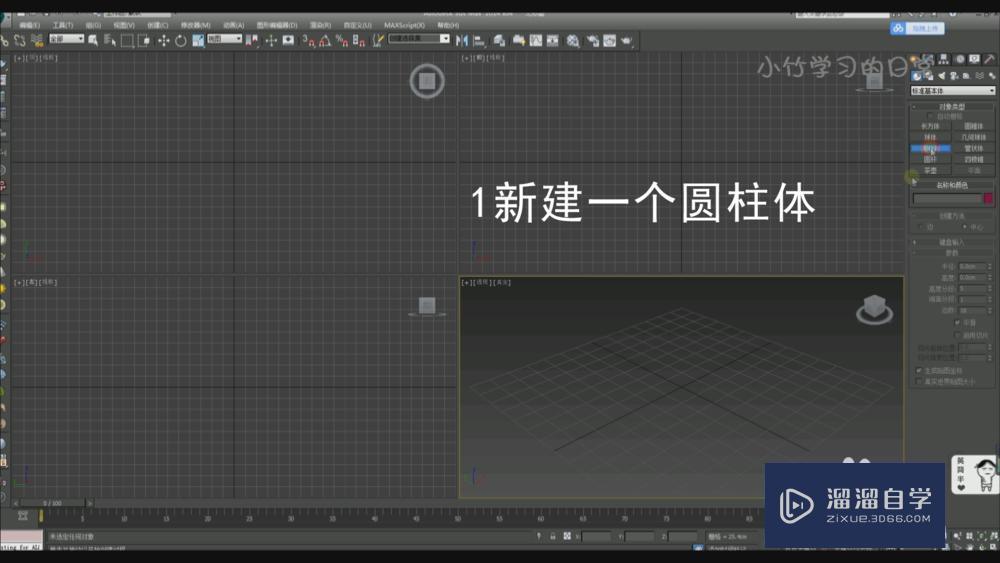Select the 中心 creation method radio
This screenshot has width=1000, height=563.
pos(964,226)
